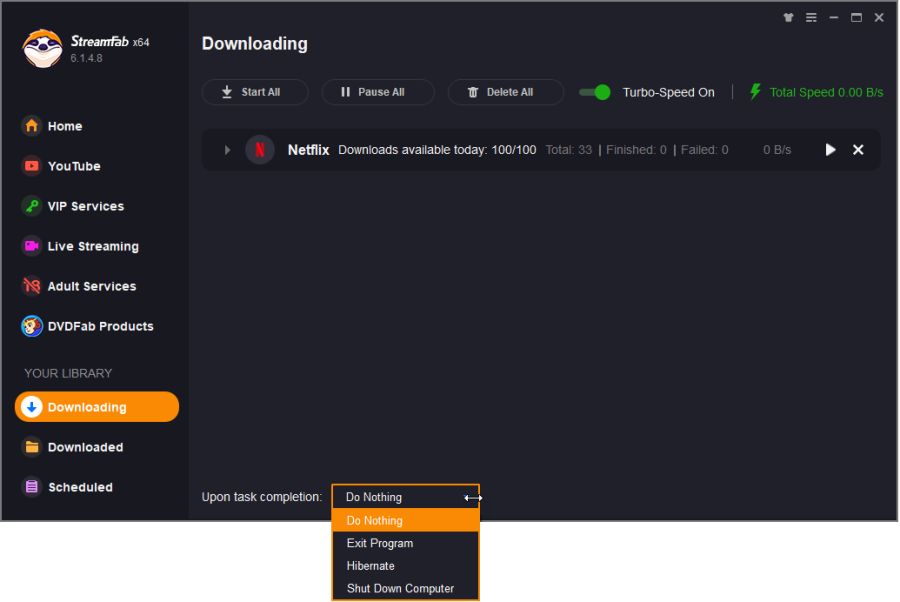Open VIP Services
900x602 pixels.
click(72, 206)
